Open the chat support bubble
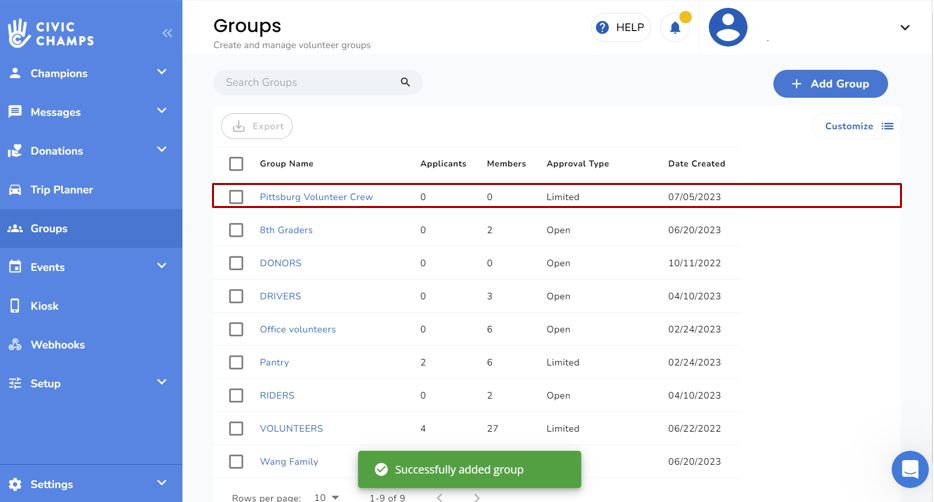This screenshot has height=502, width=934. pos(909,468)
